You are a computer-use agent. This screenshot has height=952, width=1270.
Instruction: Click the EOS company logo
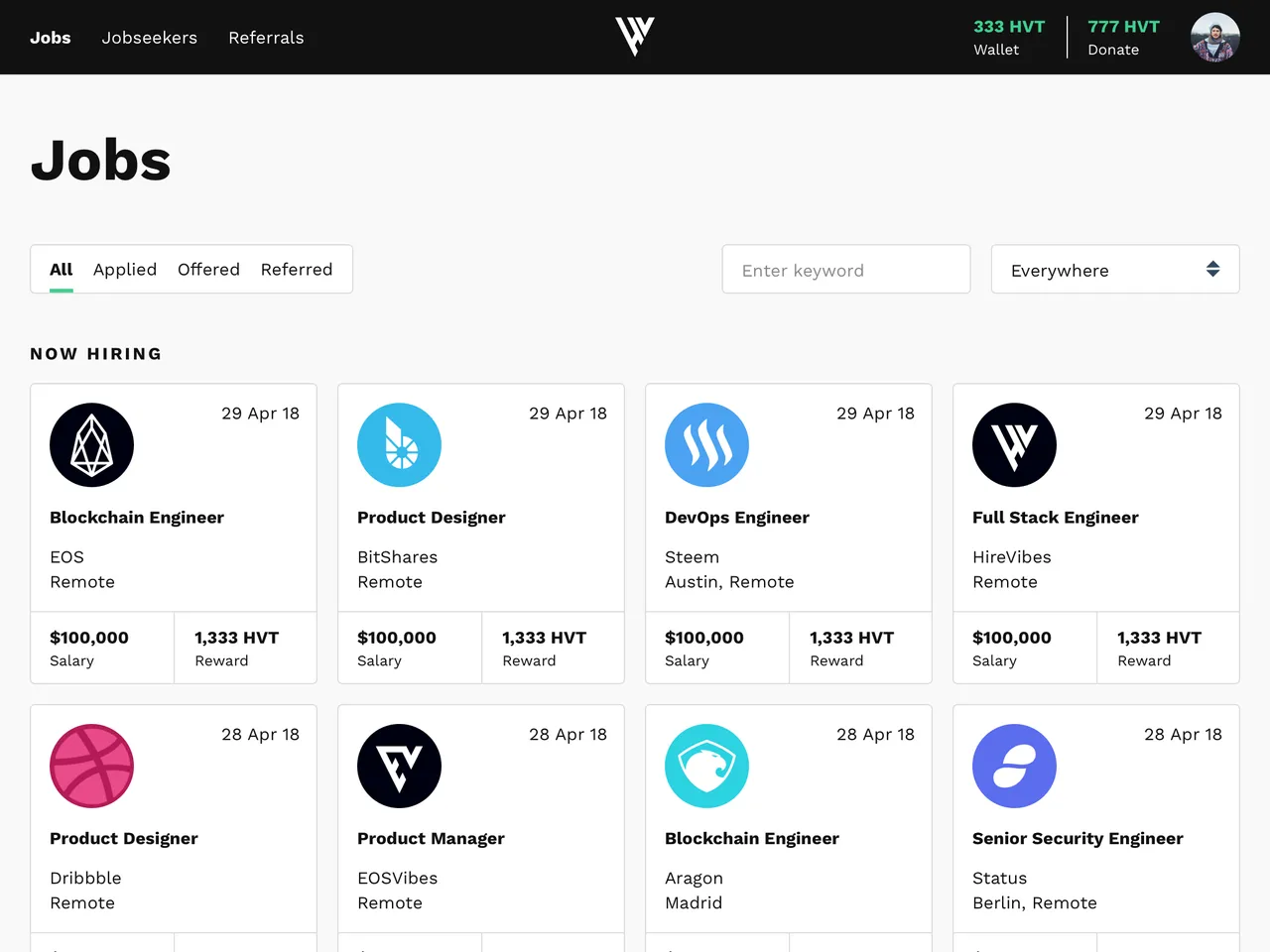coord(92,445)
